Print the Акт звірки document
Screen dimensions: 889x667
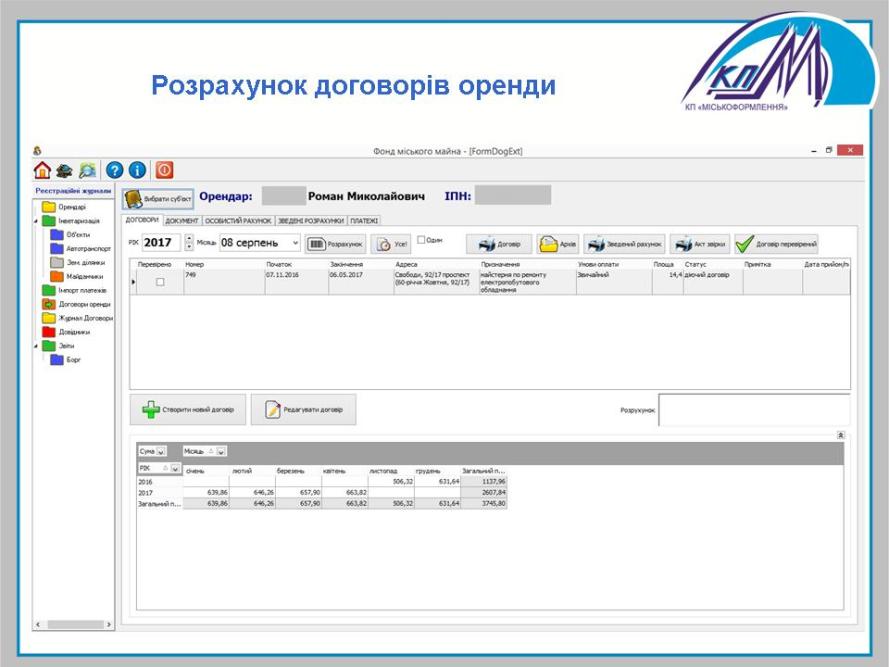[x=699, y=243]
